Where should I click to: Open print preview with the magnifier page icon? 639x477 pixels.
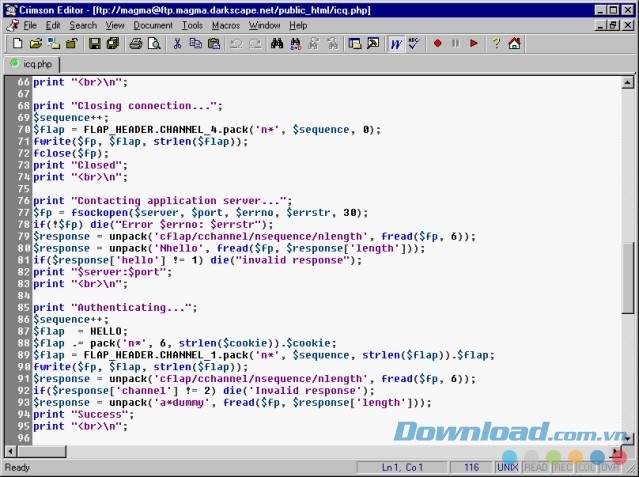(154, 43)
